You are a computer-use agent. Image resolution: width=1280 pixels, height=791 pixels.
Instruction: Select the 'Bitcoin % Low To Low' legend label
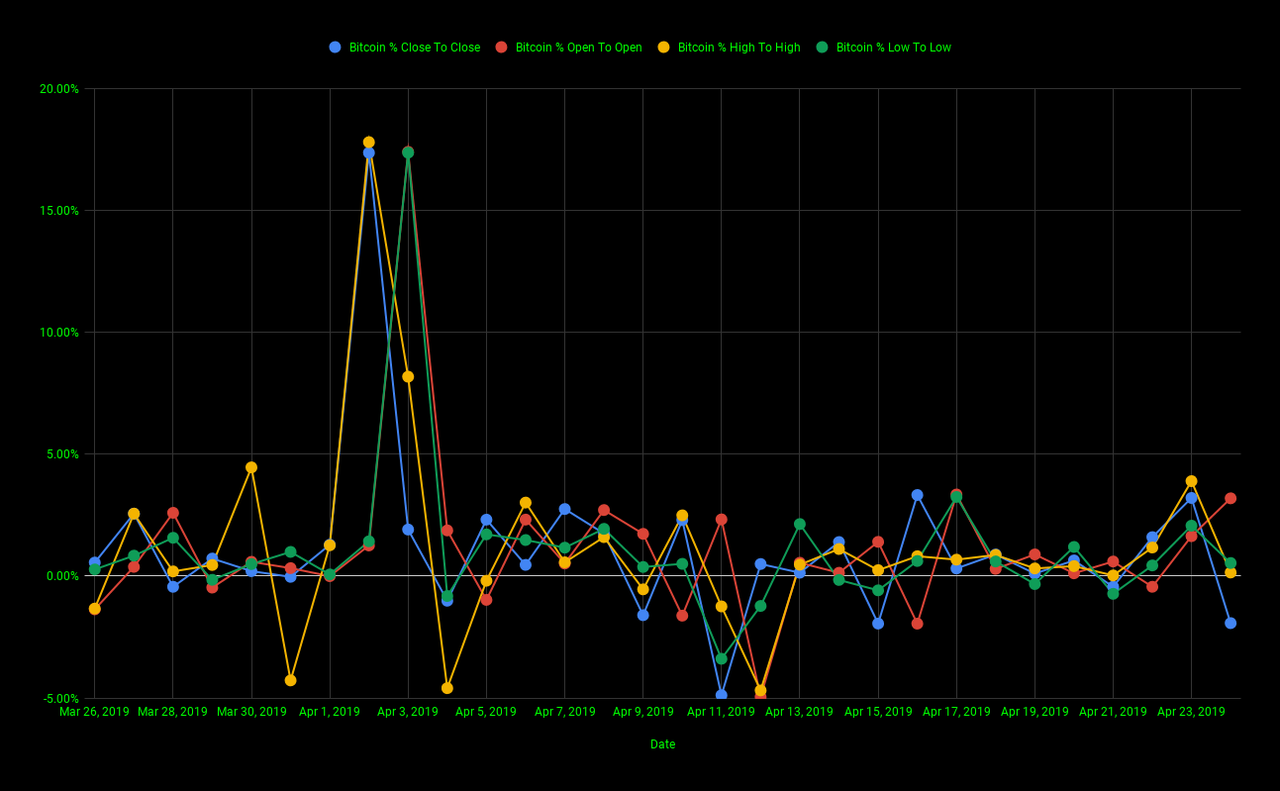(x=894, y=47)
